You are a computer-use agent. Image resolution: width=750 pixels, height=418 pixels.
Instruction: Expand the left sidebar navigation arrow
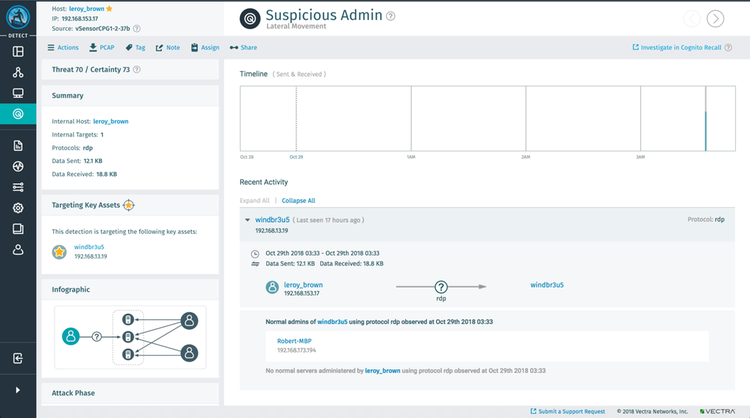point(18,390)
